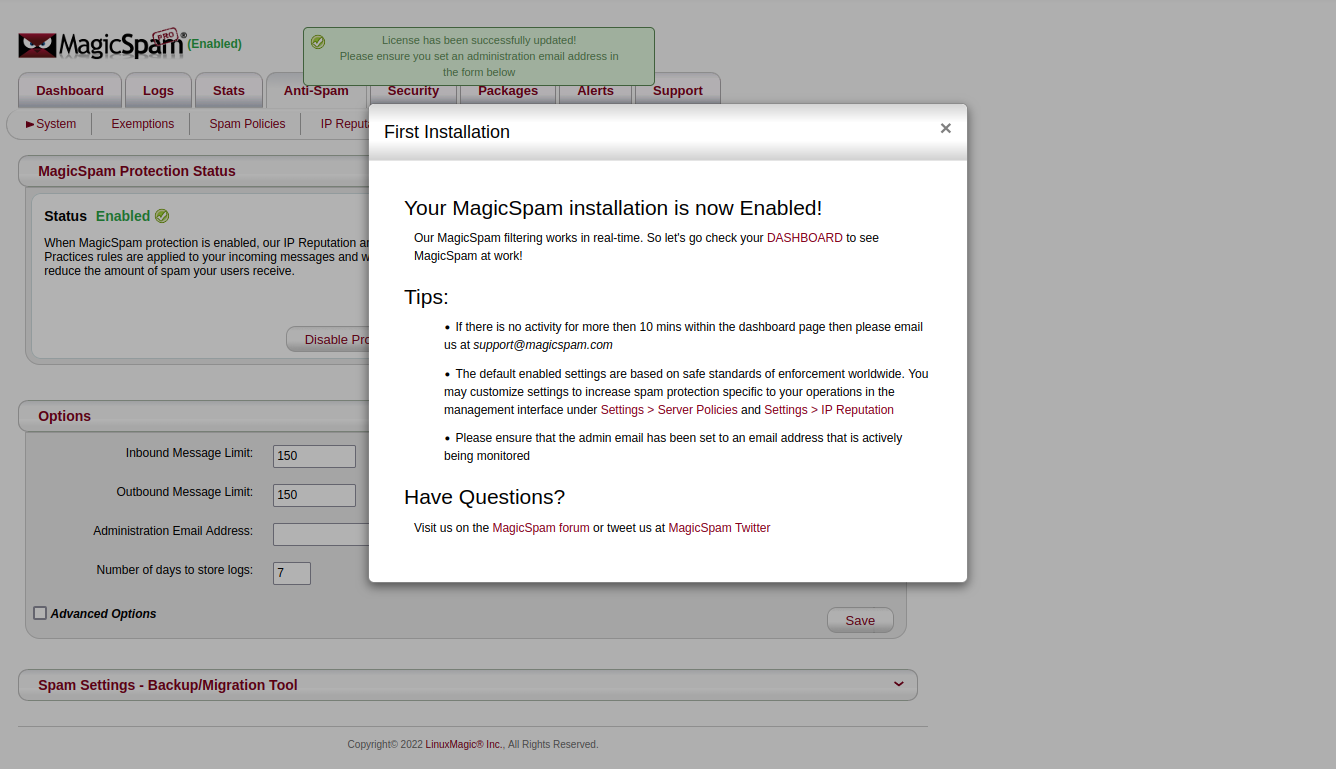Screen dimensions: 1336x769
Task: Open the Support tab
Action: (x=678, y=90)
